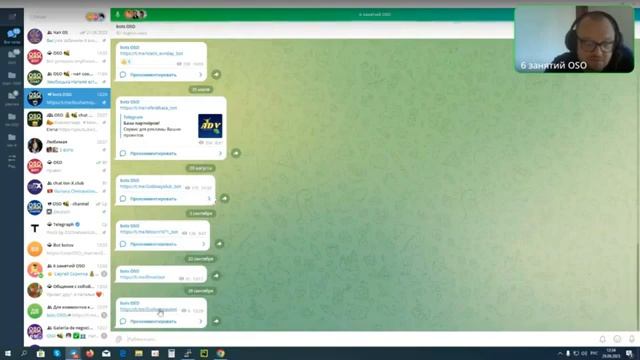This screenshot has height=360, width=640.
Task: Open the ADV logo preview thumbnail
Action: click(210, 126)
